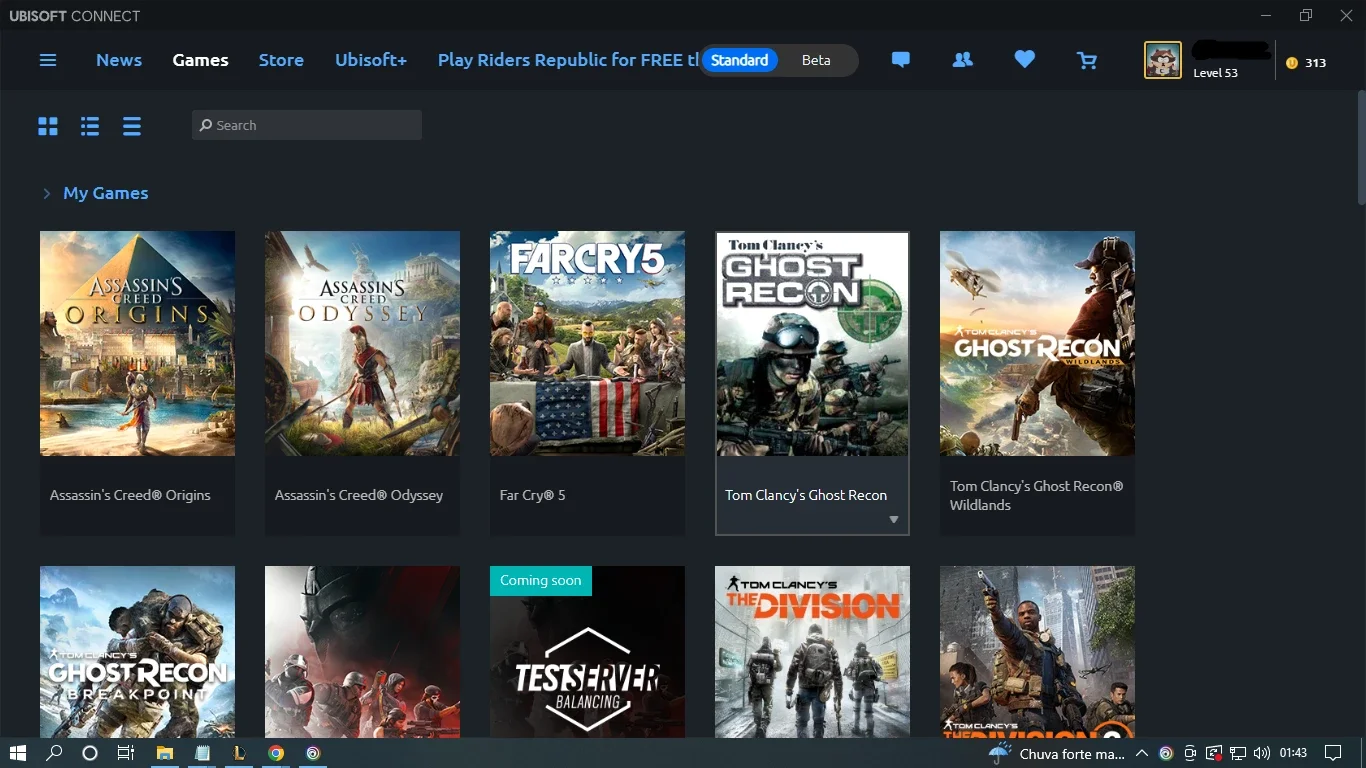This screenshot has width=1366, height=768.
Task: Open the Level 53 profile text
Action: (1215, 73)
